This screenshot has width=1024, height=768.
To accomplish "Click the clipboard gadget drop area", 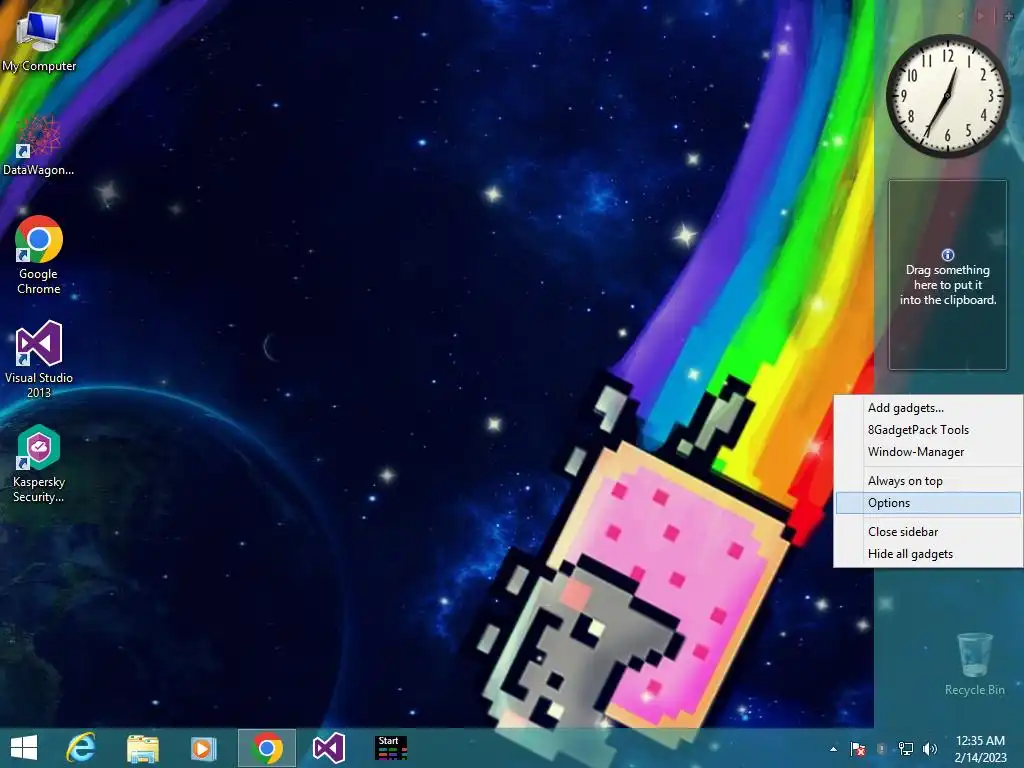I will pyautogui.click(x=948, y=275).
